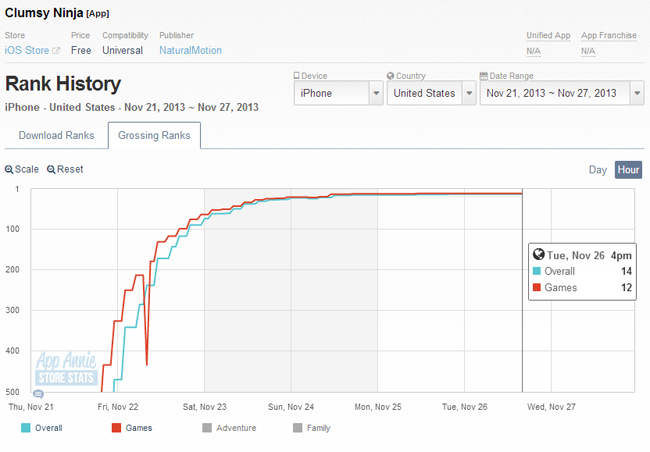Image resolution: width=650 pixels, height=452 pixels.
Task: Expand the Date Range dropdown arrow
Action: tap(637, 93)
